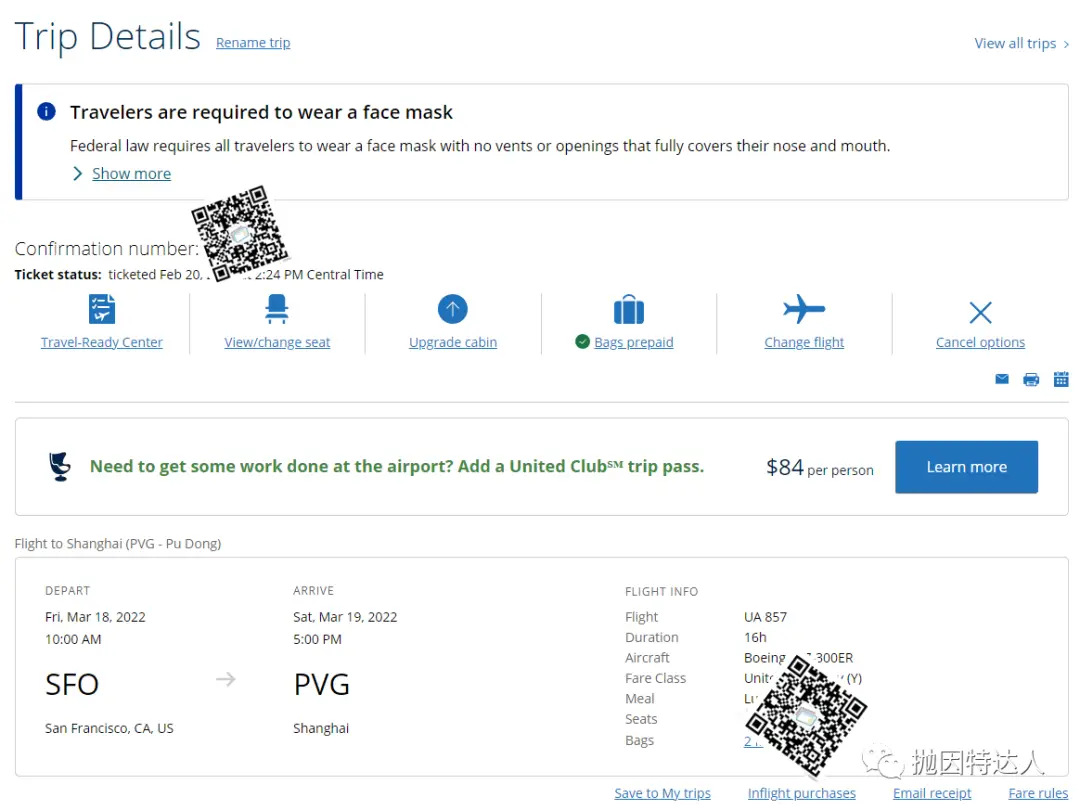The height and width of the screenshot is (810, 1080).
Task: Open Inflight purchases link
Action: 801,793
